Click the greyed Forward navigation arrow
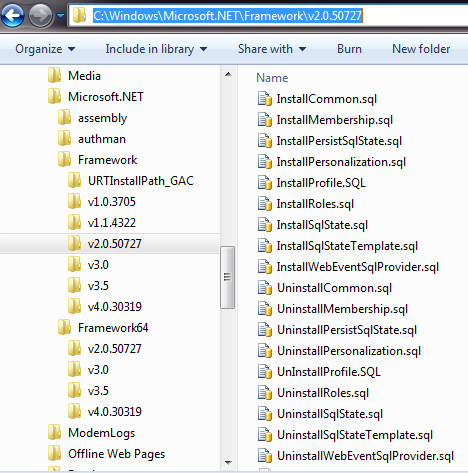Viewport: 468px width, 473px height. click(x=40, y=15)
